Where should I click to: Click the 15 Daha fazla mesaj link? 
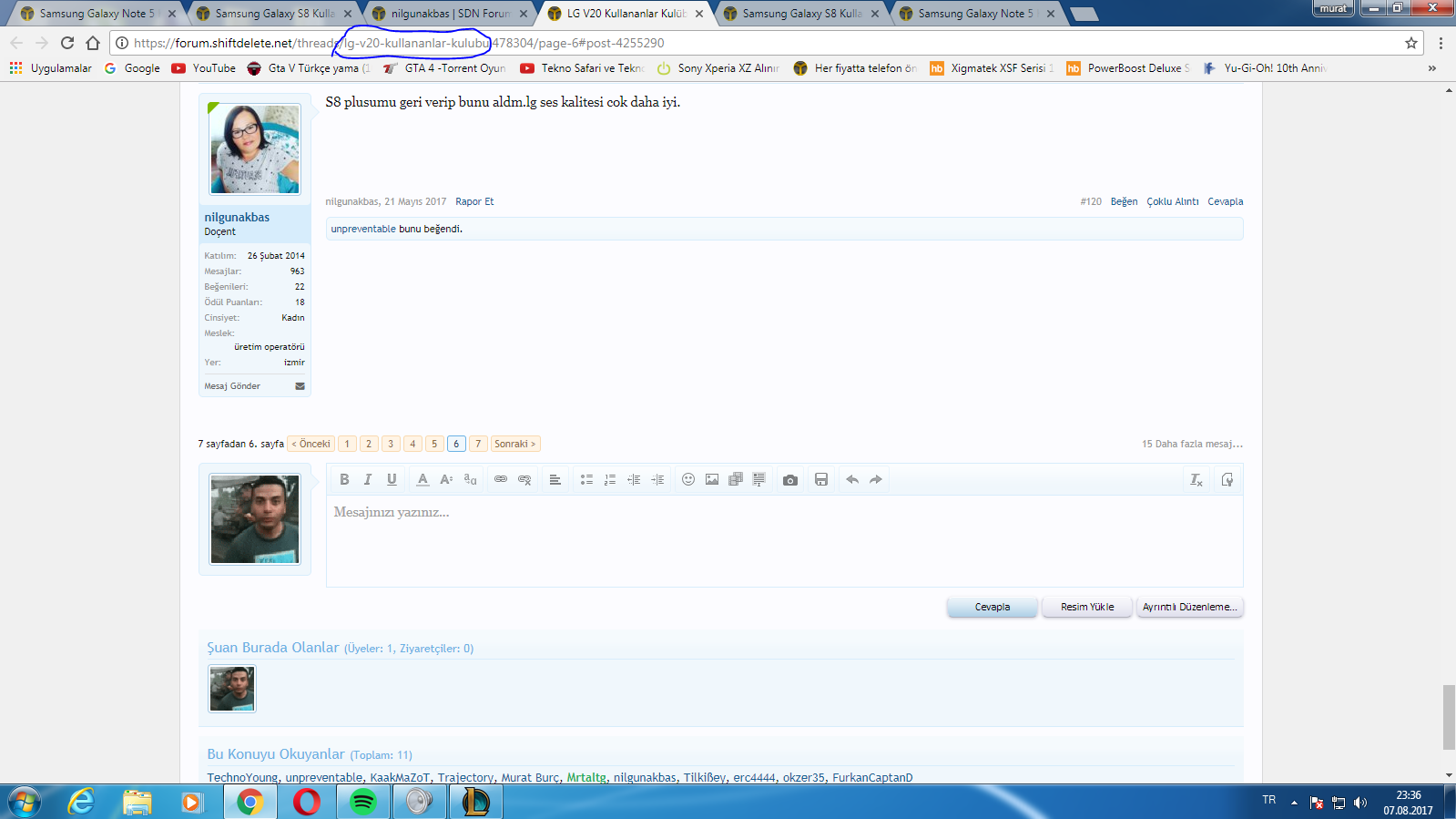pyautogui.click(x=1192, y=444)
